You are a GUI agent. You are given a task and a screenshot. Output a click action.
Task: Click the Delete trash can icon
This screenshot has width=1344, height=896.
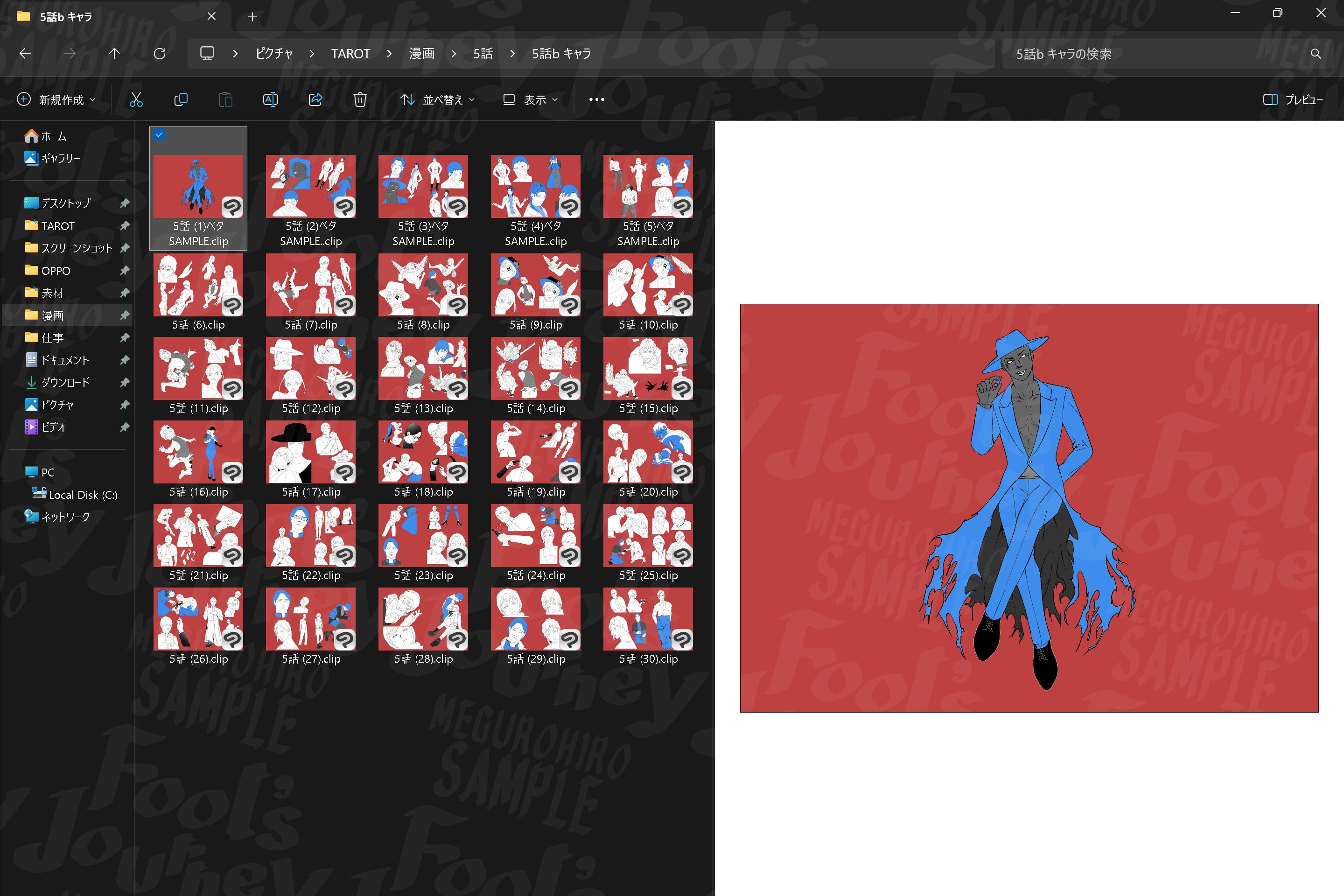360,100
